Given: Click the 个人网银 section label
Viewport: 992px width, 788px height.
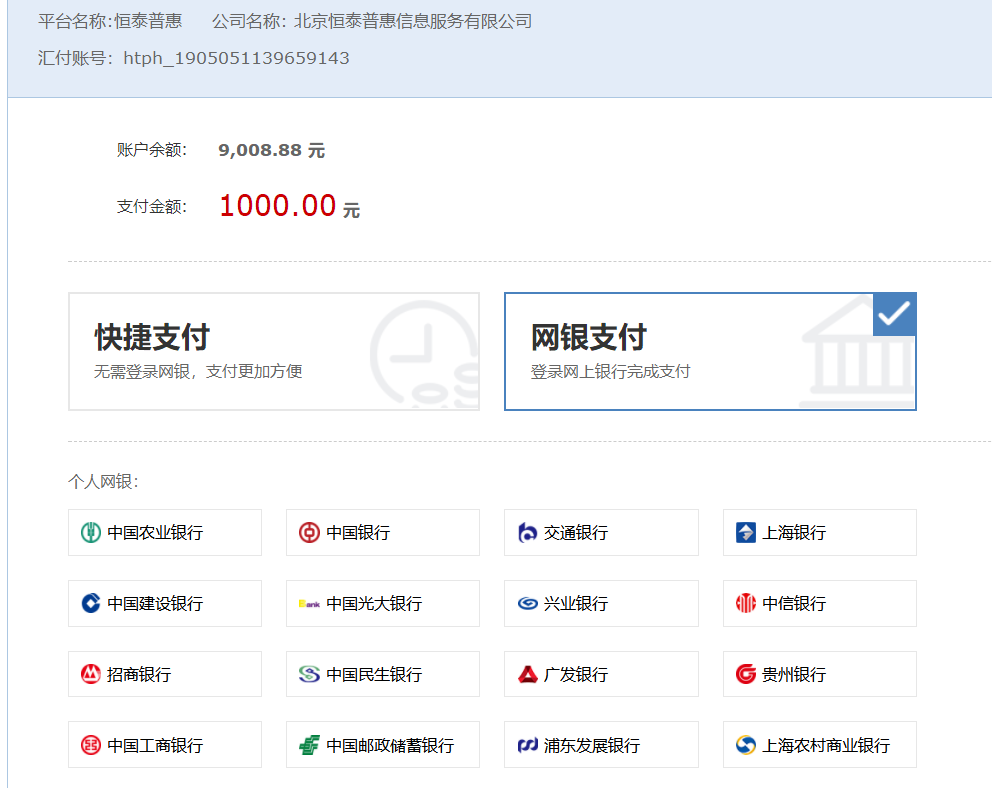Looking at the screenshot, I should click(x=103, y=482).
